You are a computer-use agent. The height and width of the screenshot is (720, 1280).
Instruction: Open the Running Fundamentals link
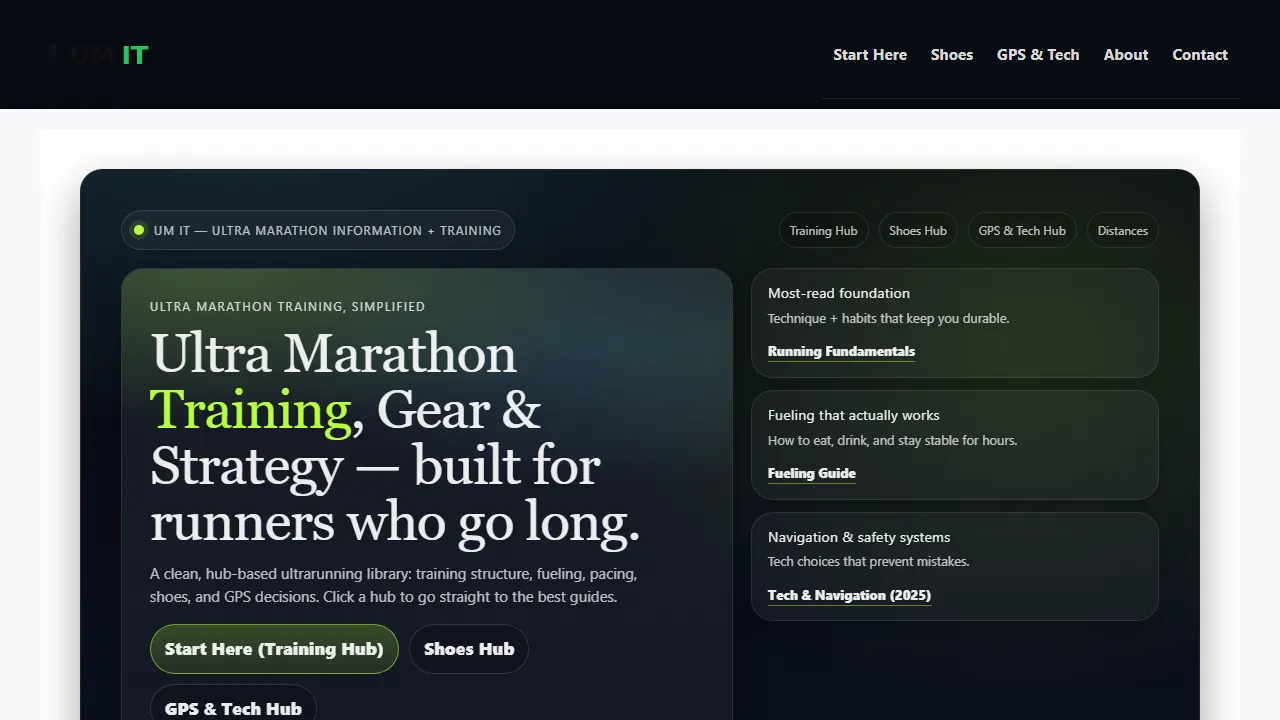pos(840,352)
